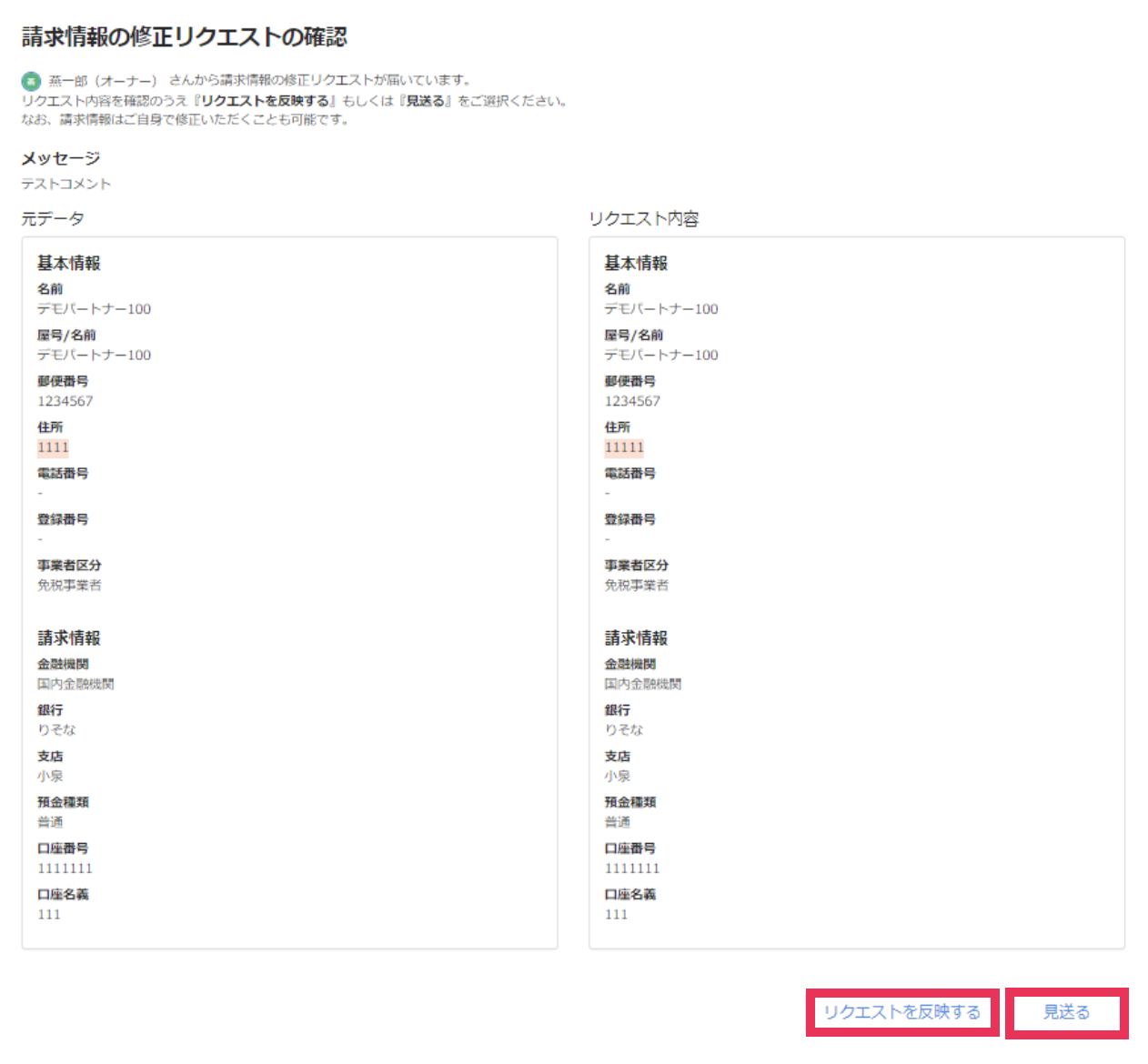Viewport: 1148px width, 1064px height.
Task: Click 登録番号 label in リクエスト内容
Action: pyautogui.click(x=630, y=520)
